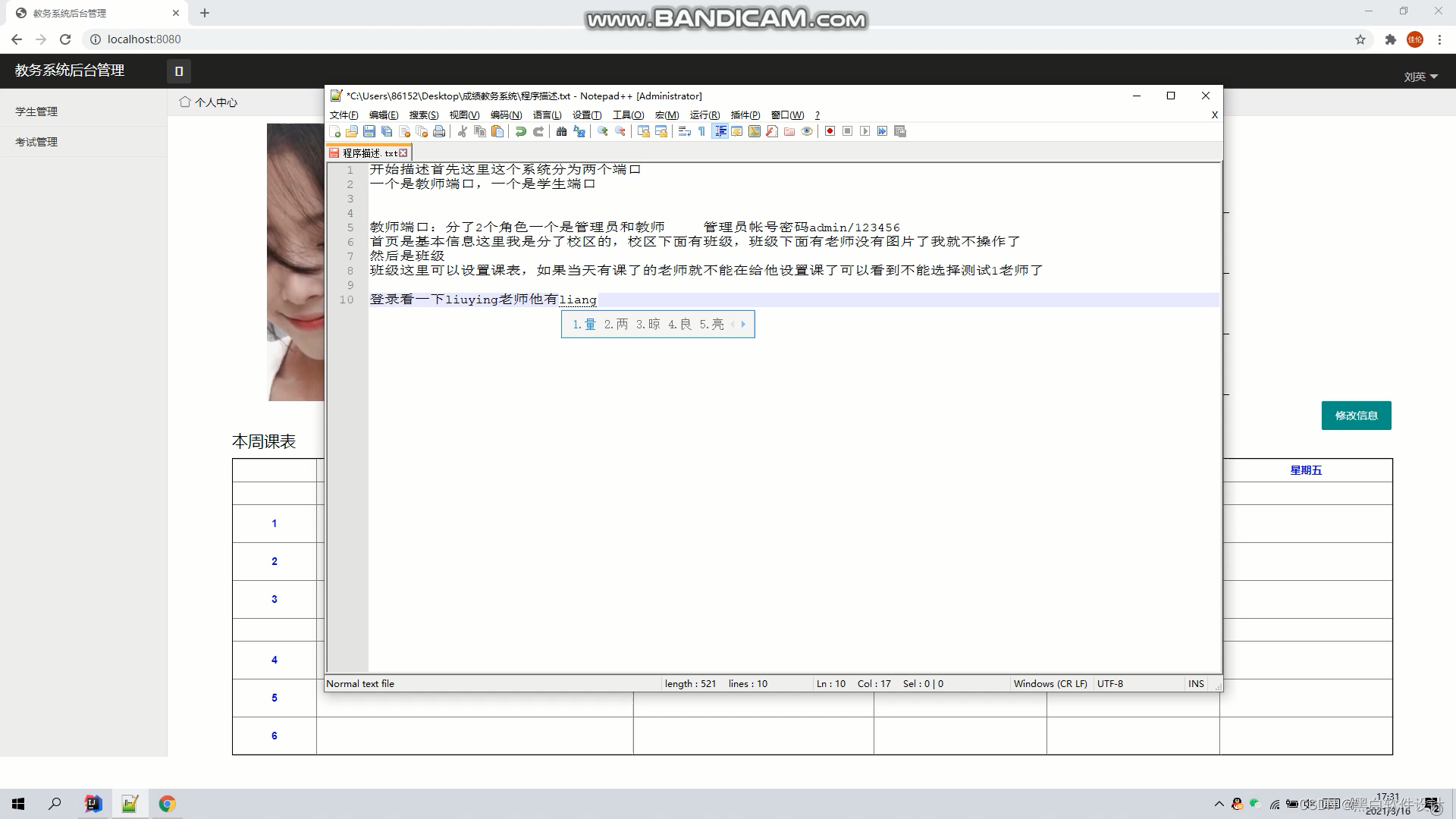Click the Print toolbar icon

click(x=439, y=131)
